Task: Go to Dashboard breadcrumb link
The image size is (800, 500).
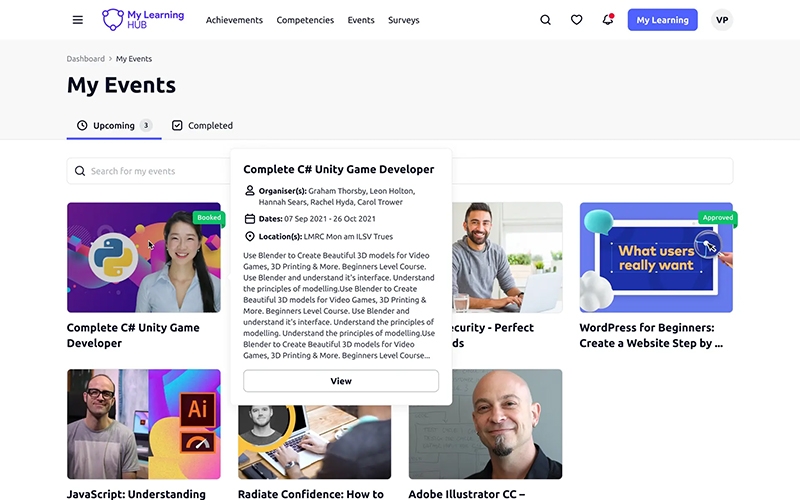Action: [x=85, y=59]
